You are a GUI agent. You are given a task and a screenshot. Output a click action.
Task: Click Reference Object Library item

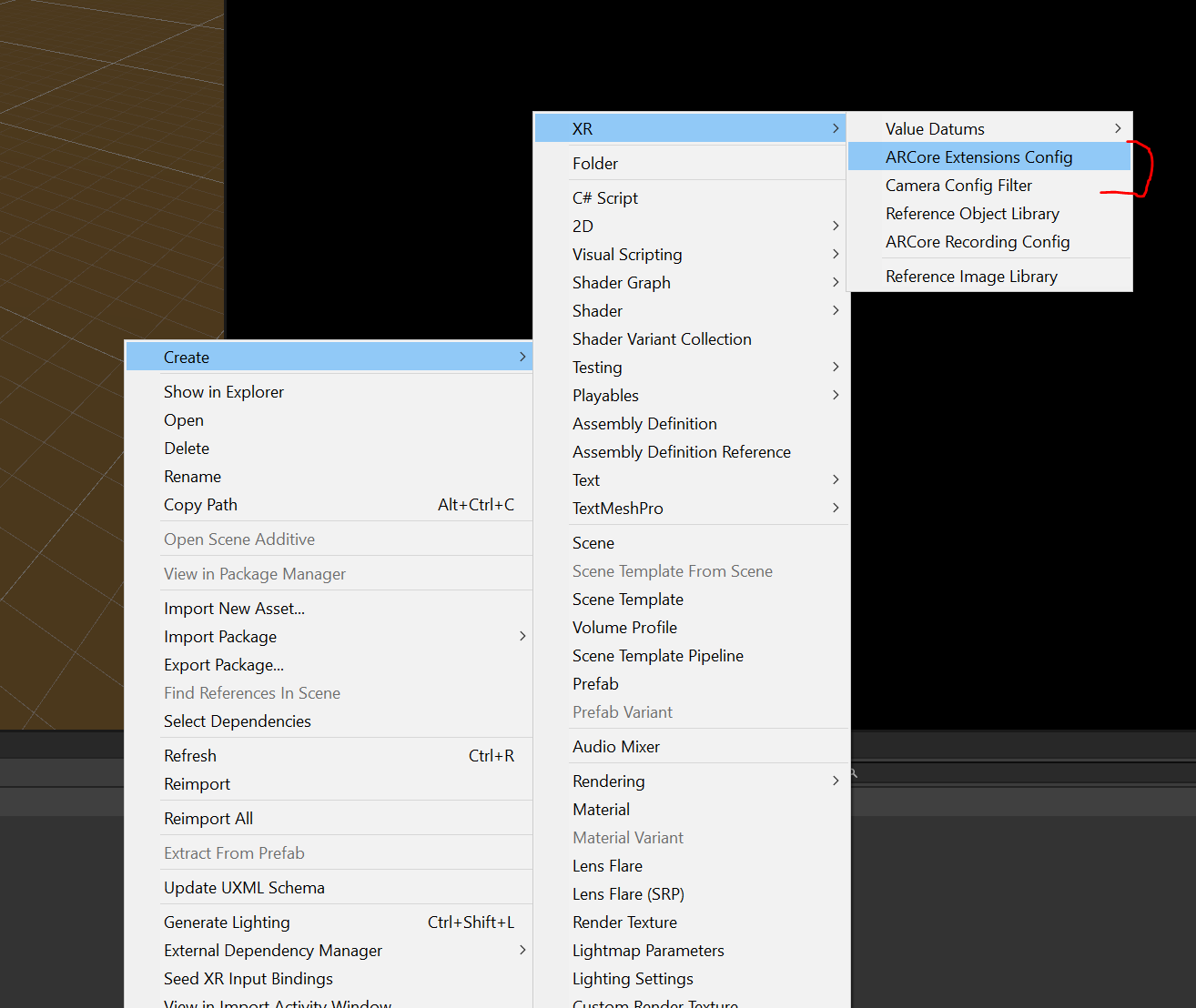coord(972,214)
